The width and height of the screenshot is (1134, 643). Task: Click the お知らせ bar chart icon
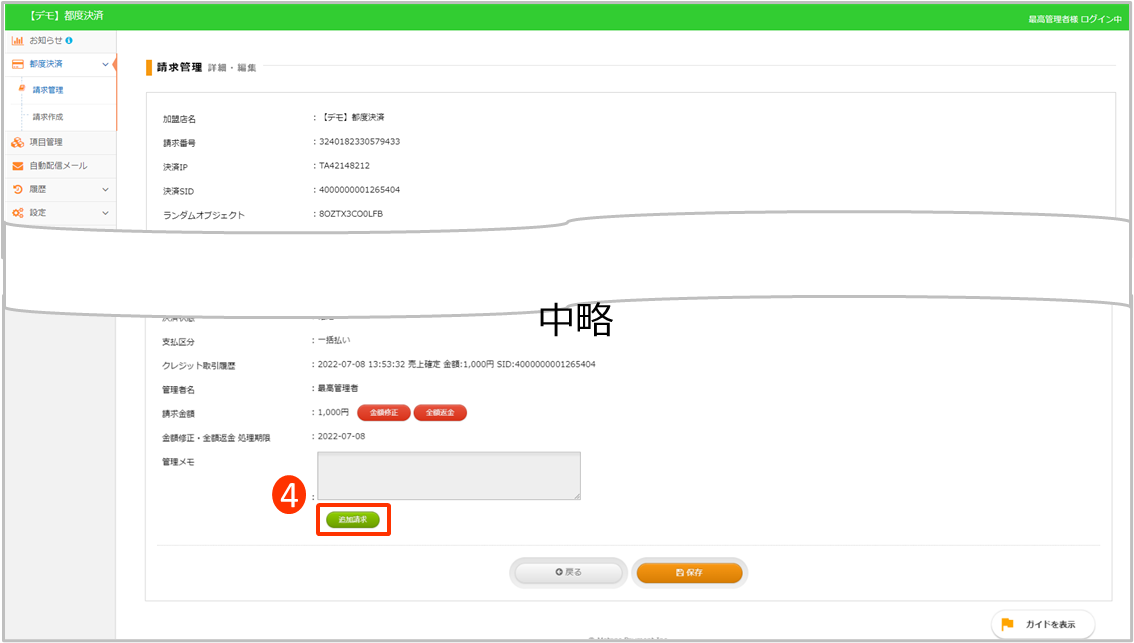[x=17, y=40]
